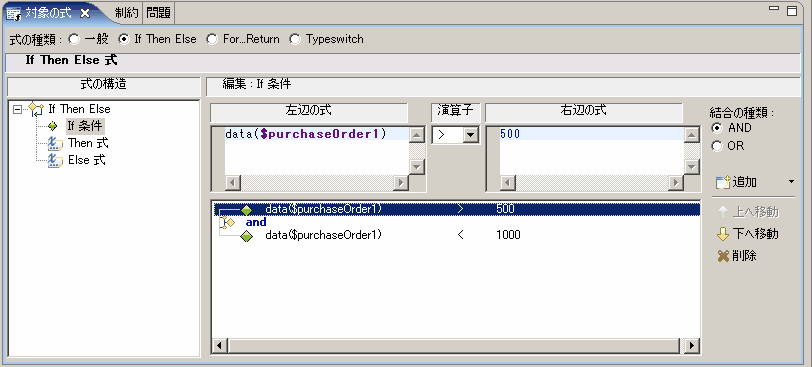Image resolution: width=812 pixels, height=367 pixels.
Task: Select the Else 式 tree item
Action: click(86, 160)
